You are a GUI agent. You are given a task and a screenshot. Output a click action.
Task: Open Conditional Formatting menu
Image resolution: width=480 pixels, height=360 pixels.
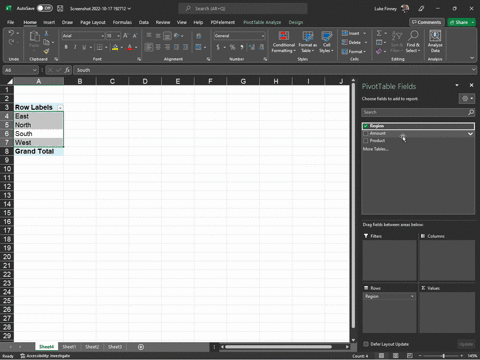click(x=284, y=42)
